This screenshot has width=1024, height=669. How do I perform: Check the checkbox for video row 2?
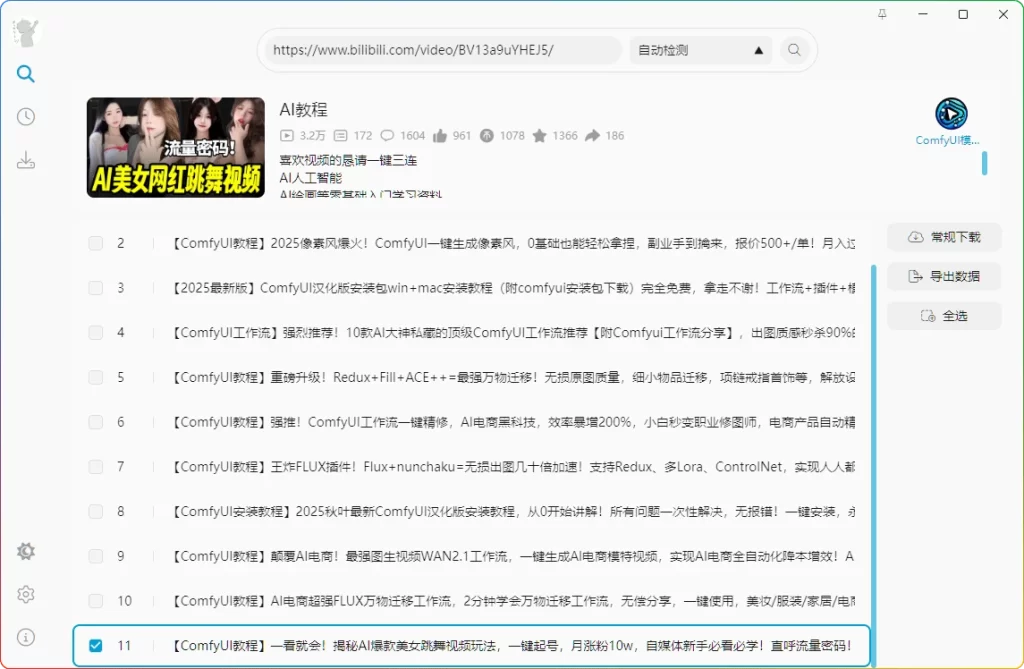pyautogui.click(x=95, y=242)
